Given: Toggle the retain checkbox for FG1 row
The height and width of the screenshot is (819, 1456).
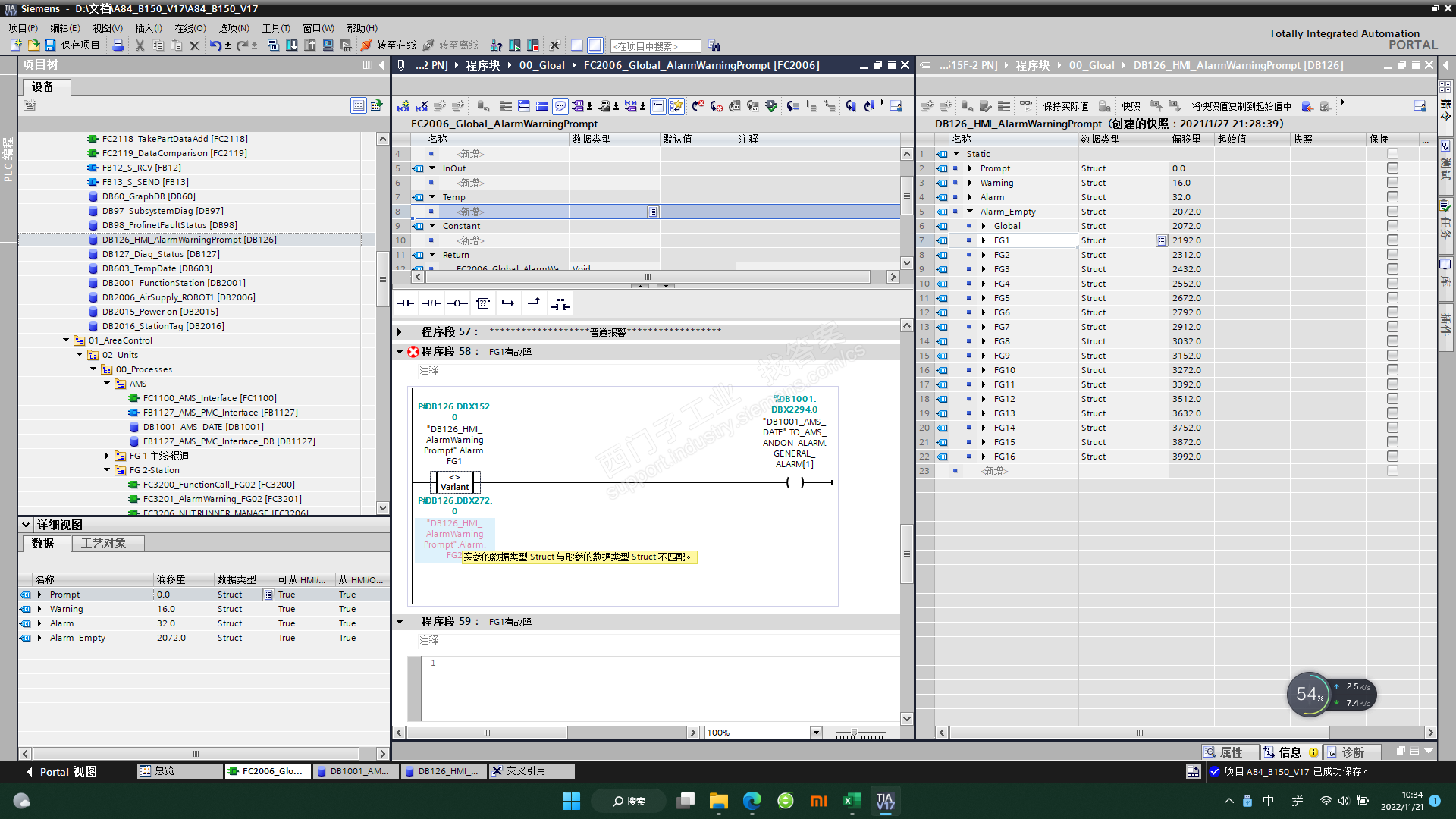Looking at the screenshot, I should coord(1392,240).
